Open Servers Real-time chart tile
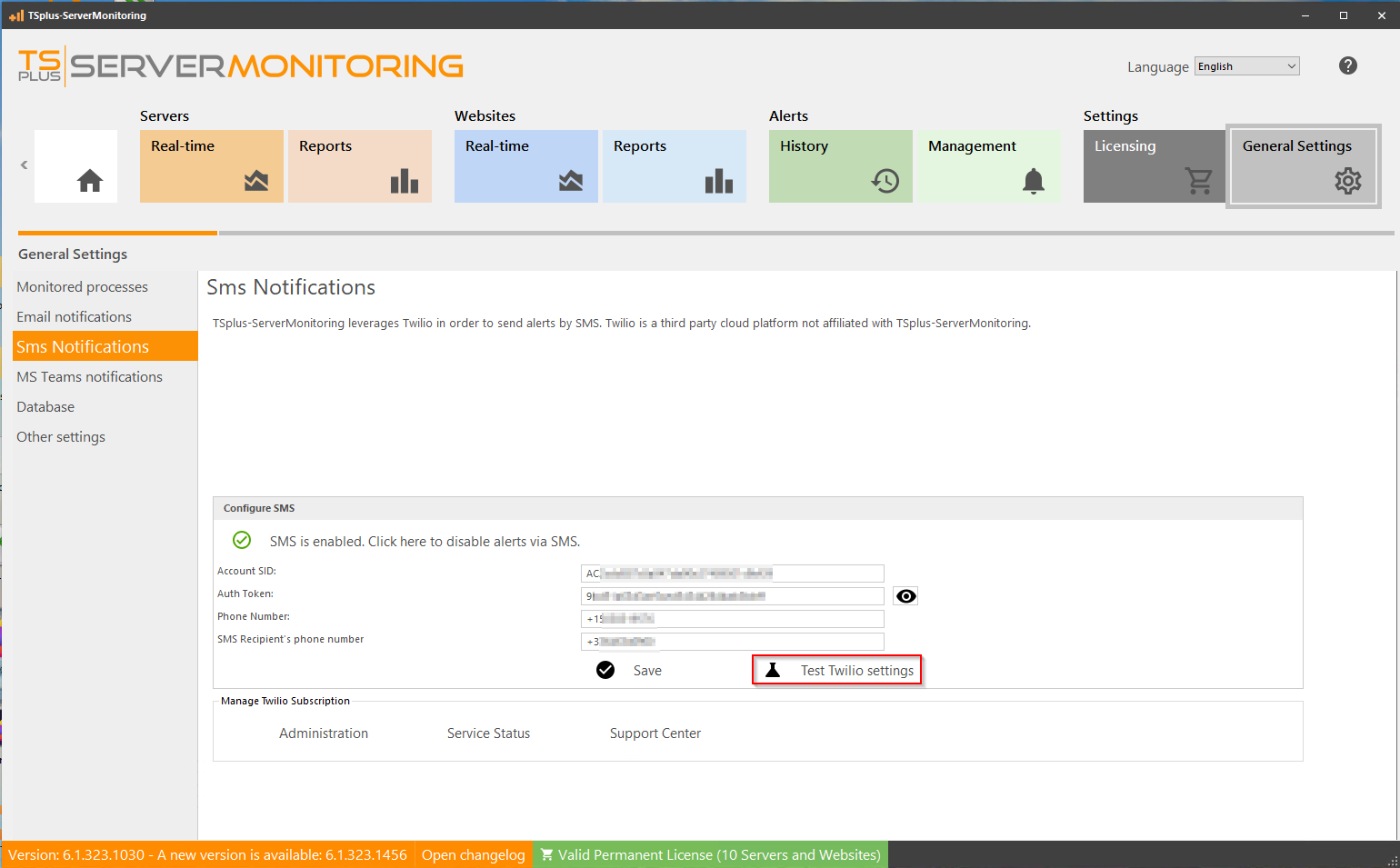The width and height of the screenshot is (1400, 868). point(211,166)
